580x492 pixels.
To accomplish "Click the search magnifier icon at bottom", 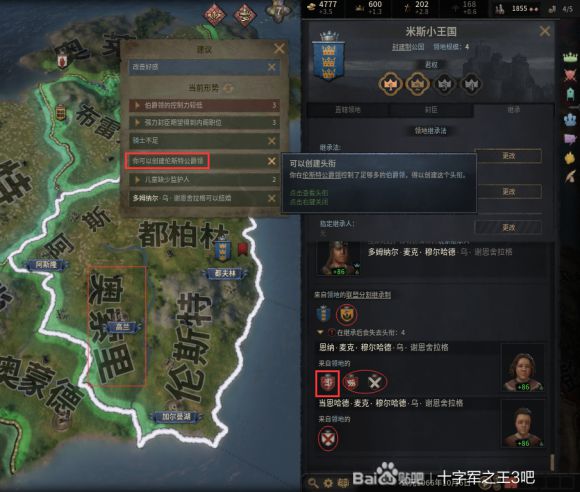I will point(313,483).
